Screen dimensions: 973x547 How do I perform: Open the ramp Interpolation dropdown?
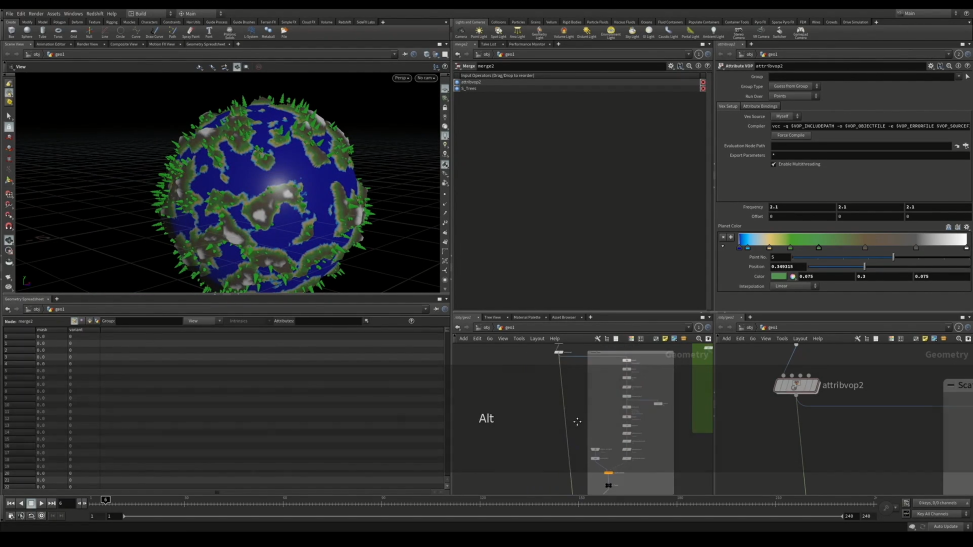point(794,286)
